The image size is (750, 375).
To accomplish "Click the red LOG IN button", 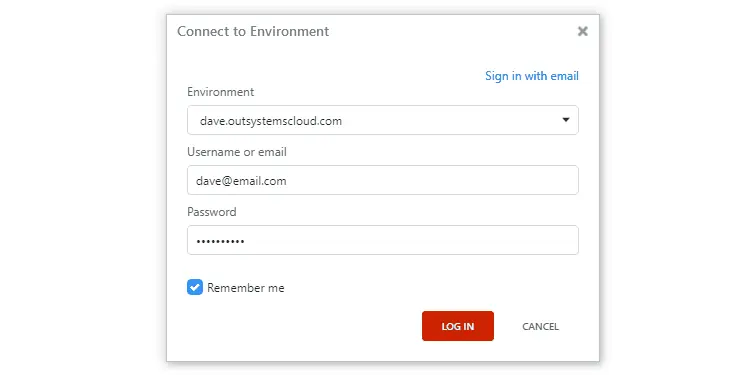I will coord(458,326).
